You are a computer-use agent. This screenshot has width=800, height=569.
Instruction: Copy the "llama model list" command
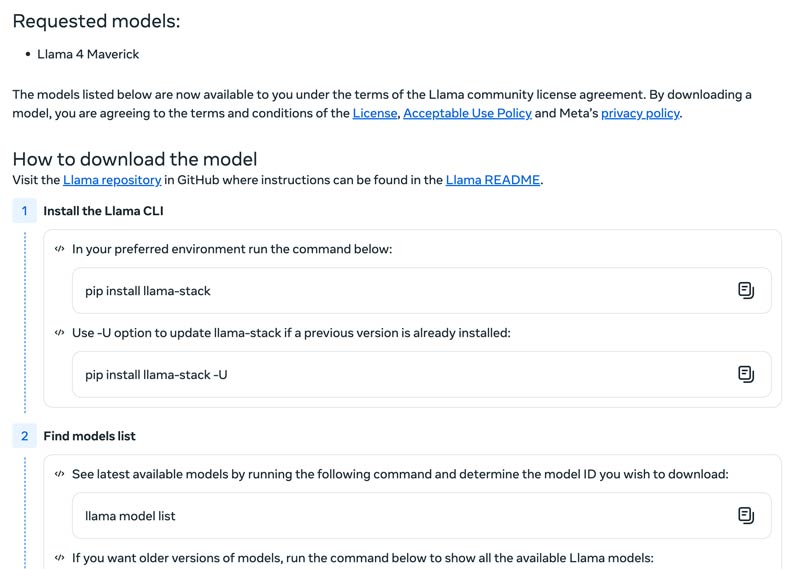click(746, 516)
